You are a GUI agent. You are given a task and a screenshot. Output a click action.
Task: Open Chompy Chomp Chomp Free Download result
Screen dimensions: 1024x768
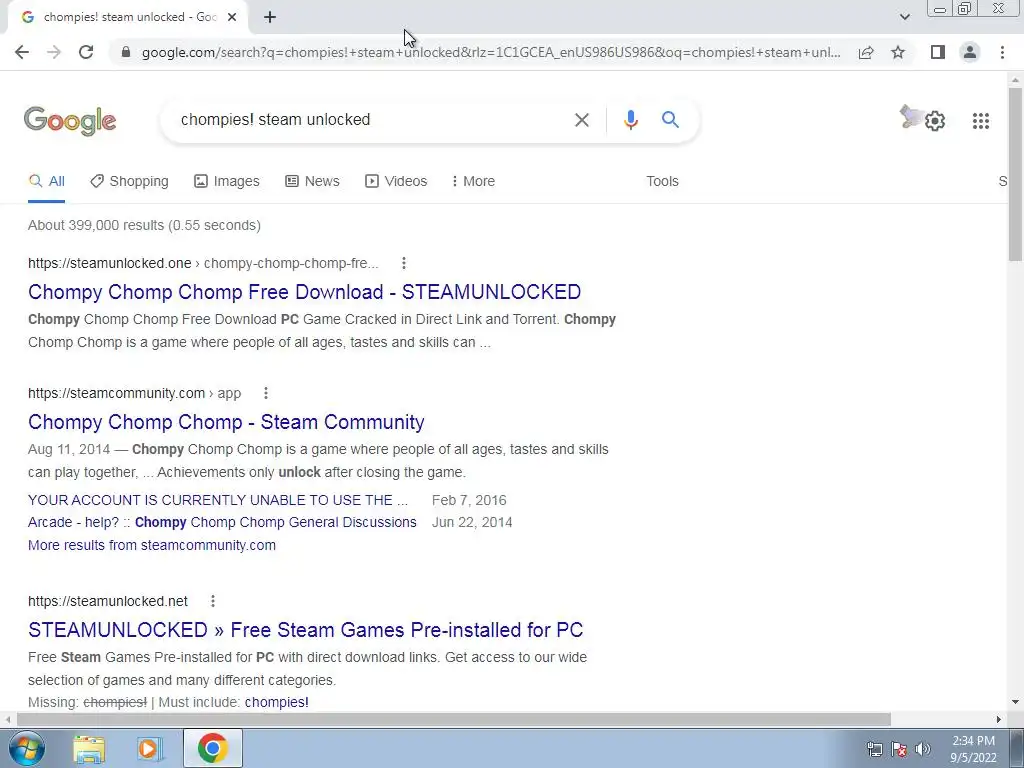click(304, 292)
